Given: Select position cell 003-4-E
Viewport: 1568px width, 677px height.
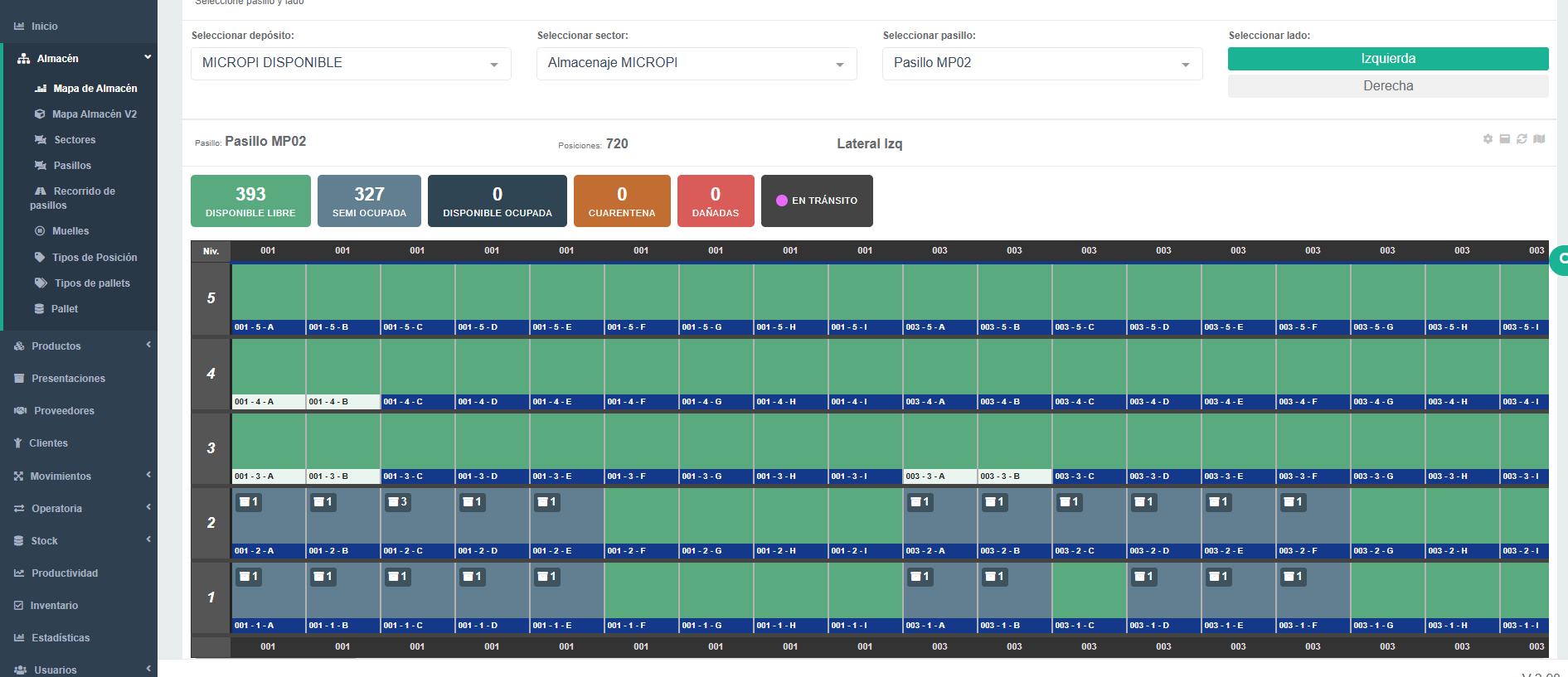Looking at the screenshot, I should point(1239,374).
